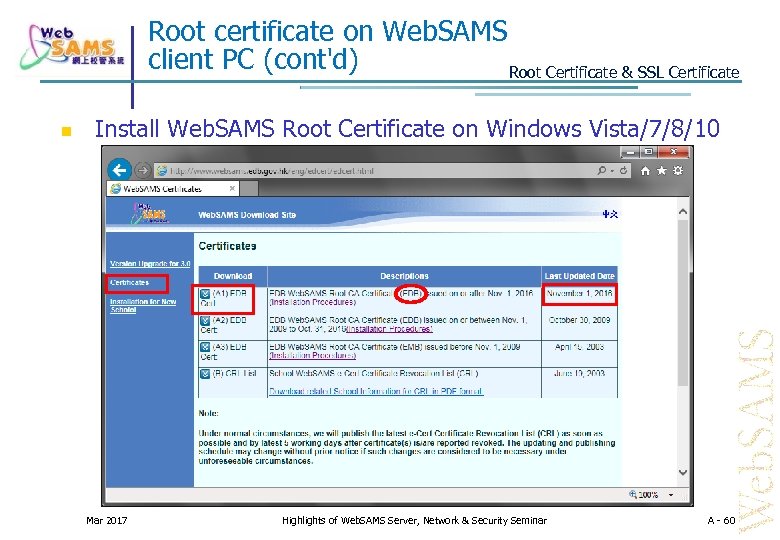The height and width of the screenshot is (540, 780).
Task: Click the 100% zoom level text
Action: (x=649, y=495)
